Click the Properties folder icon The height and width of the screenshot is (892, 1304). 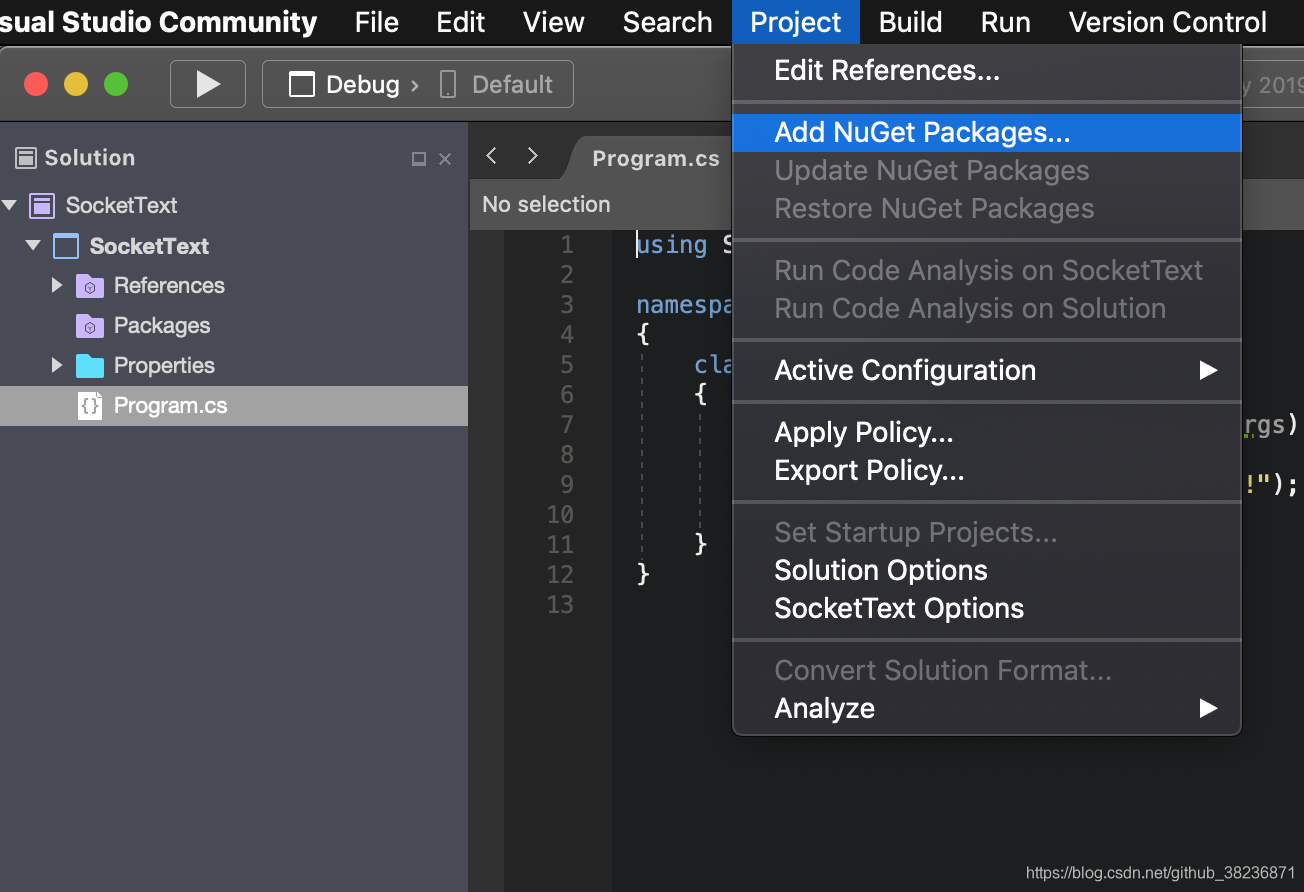pyautogui.click(x=90, y=366)
